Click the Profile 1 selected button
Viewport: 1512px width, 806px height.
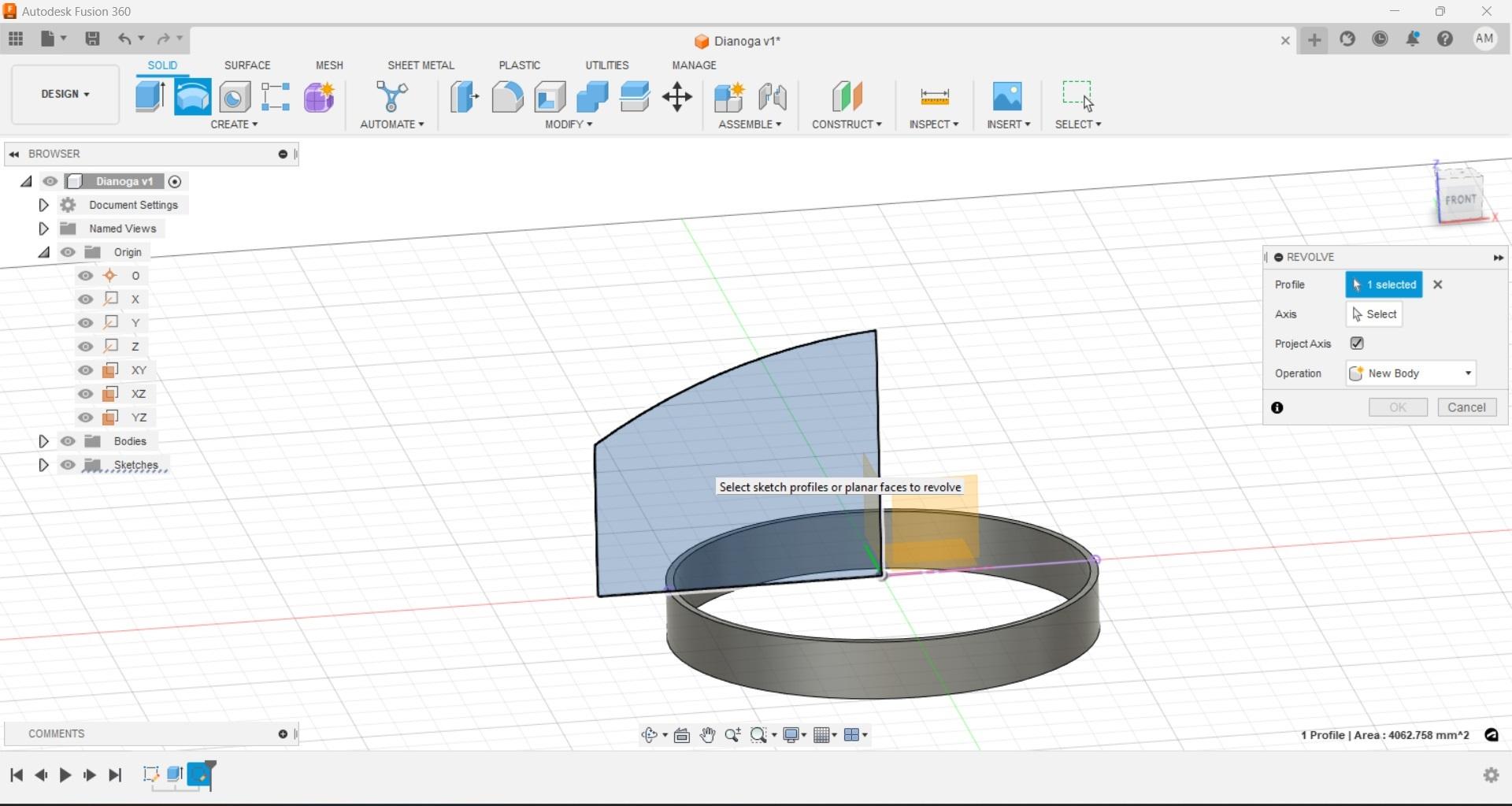[x=1384, y=285]
